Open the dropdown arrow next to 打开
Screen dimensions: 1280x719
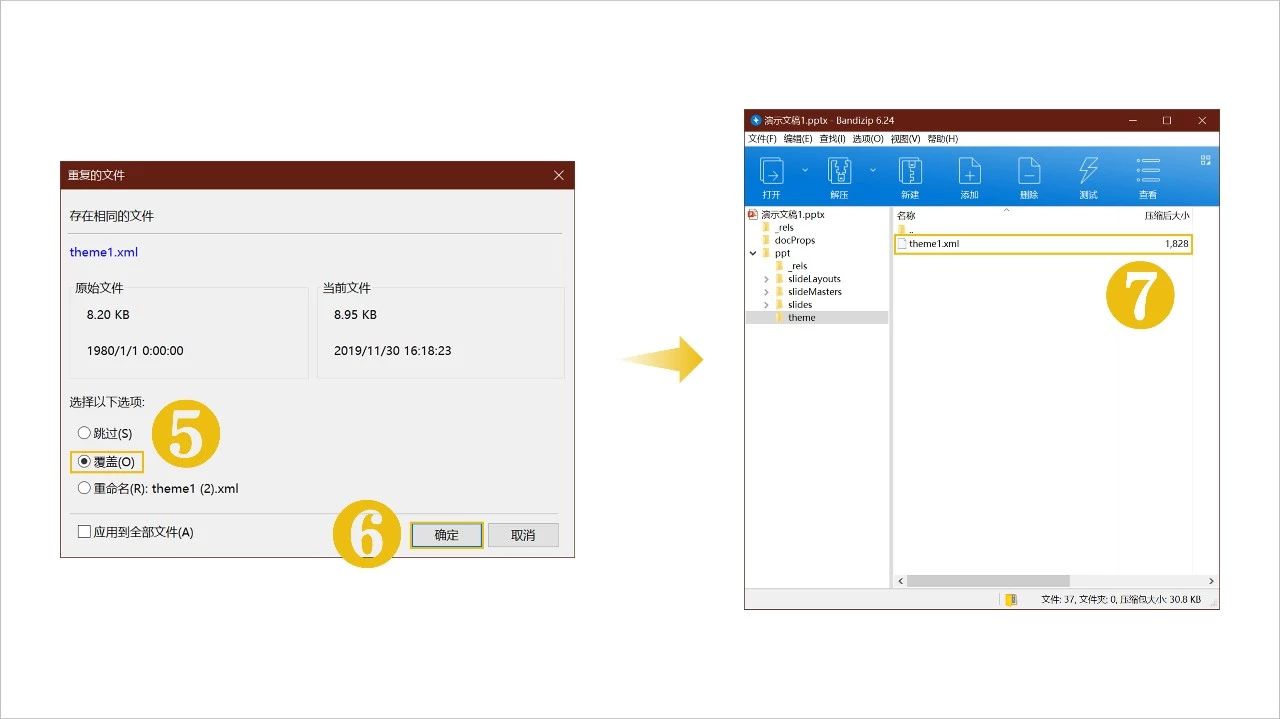[x=805, y=170]
